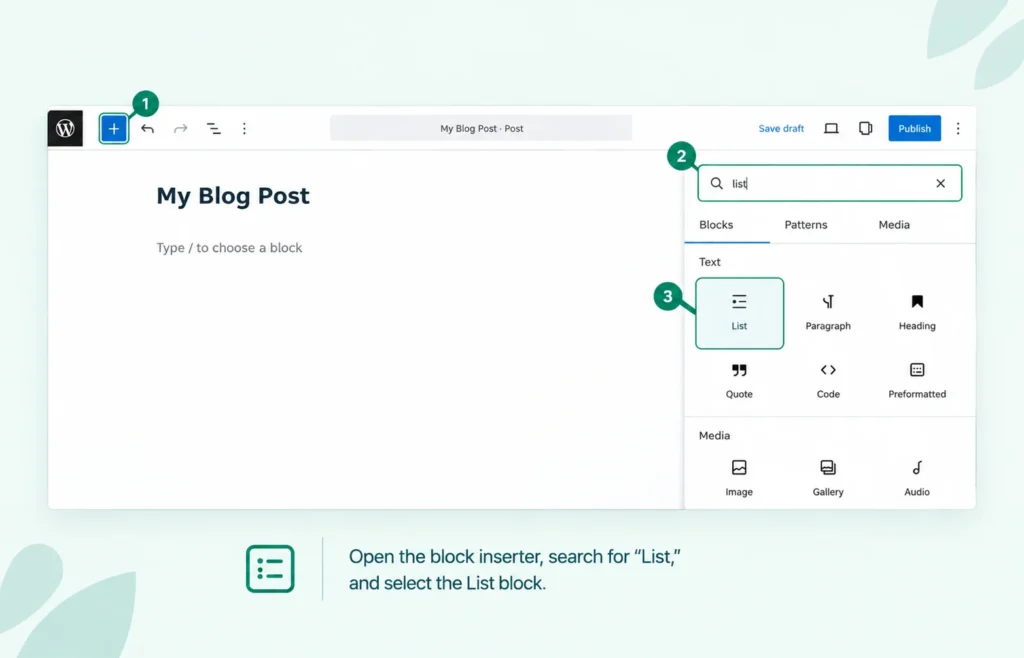The image size is (1024, 658).
Task: Insert the Quote block
Action: (739, 381)
